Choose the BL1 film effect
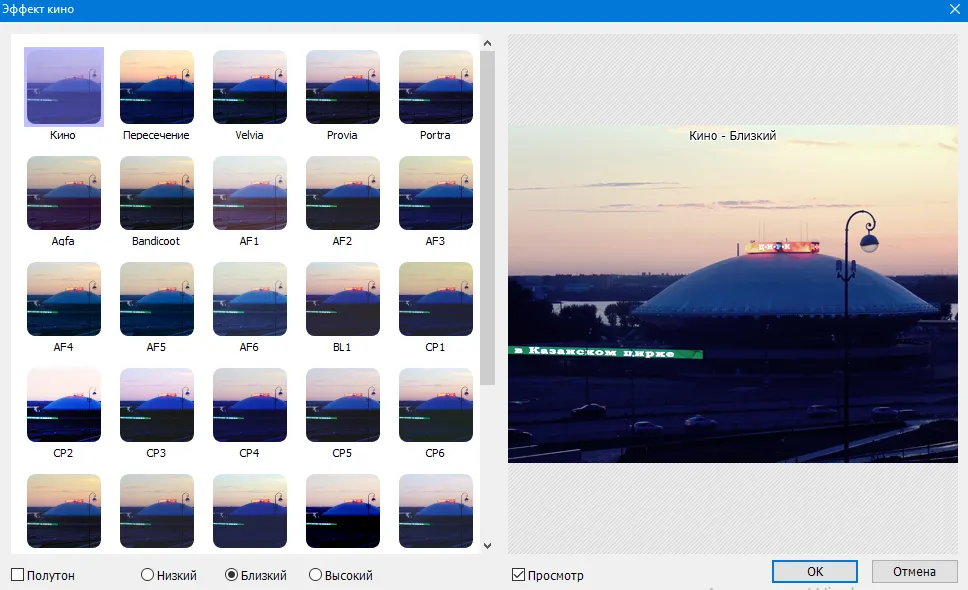Viewport: 968px width, 590px height. tap(343, 299)
